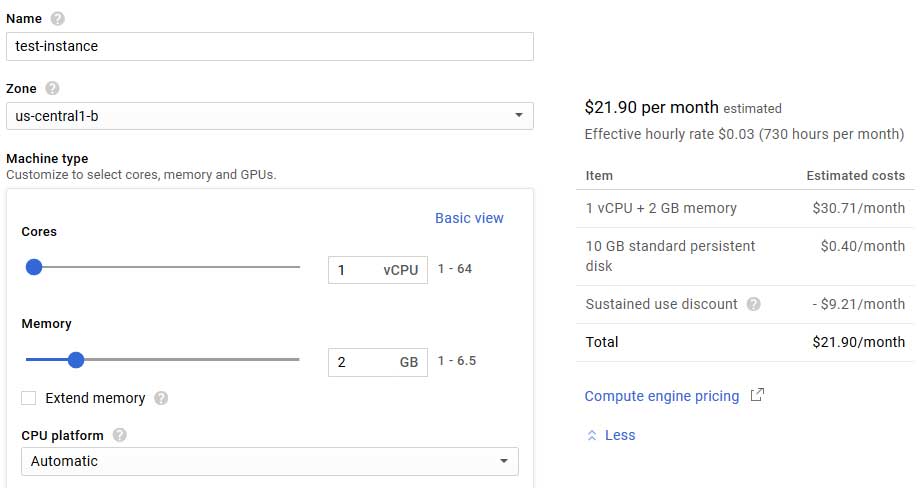The width and height of the screenshot is (922, 488).
Task: Open Compute engine pricing link
Action: (661, 396)
